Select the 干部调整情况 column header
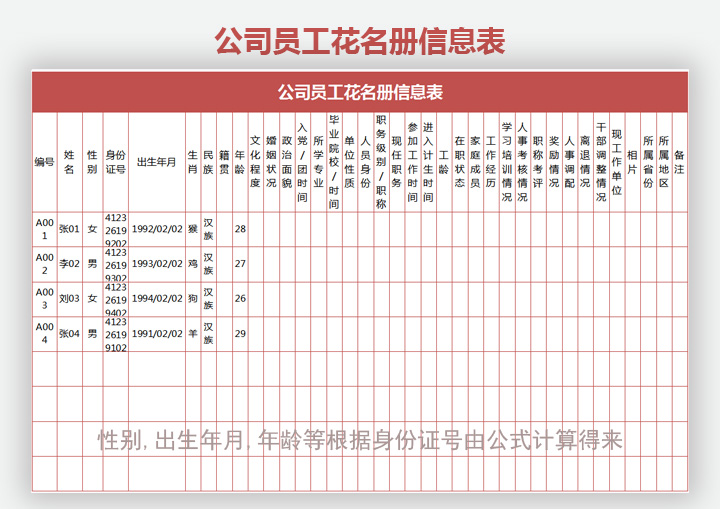 point(601,162)
